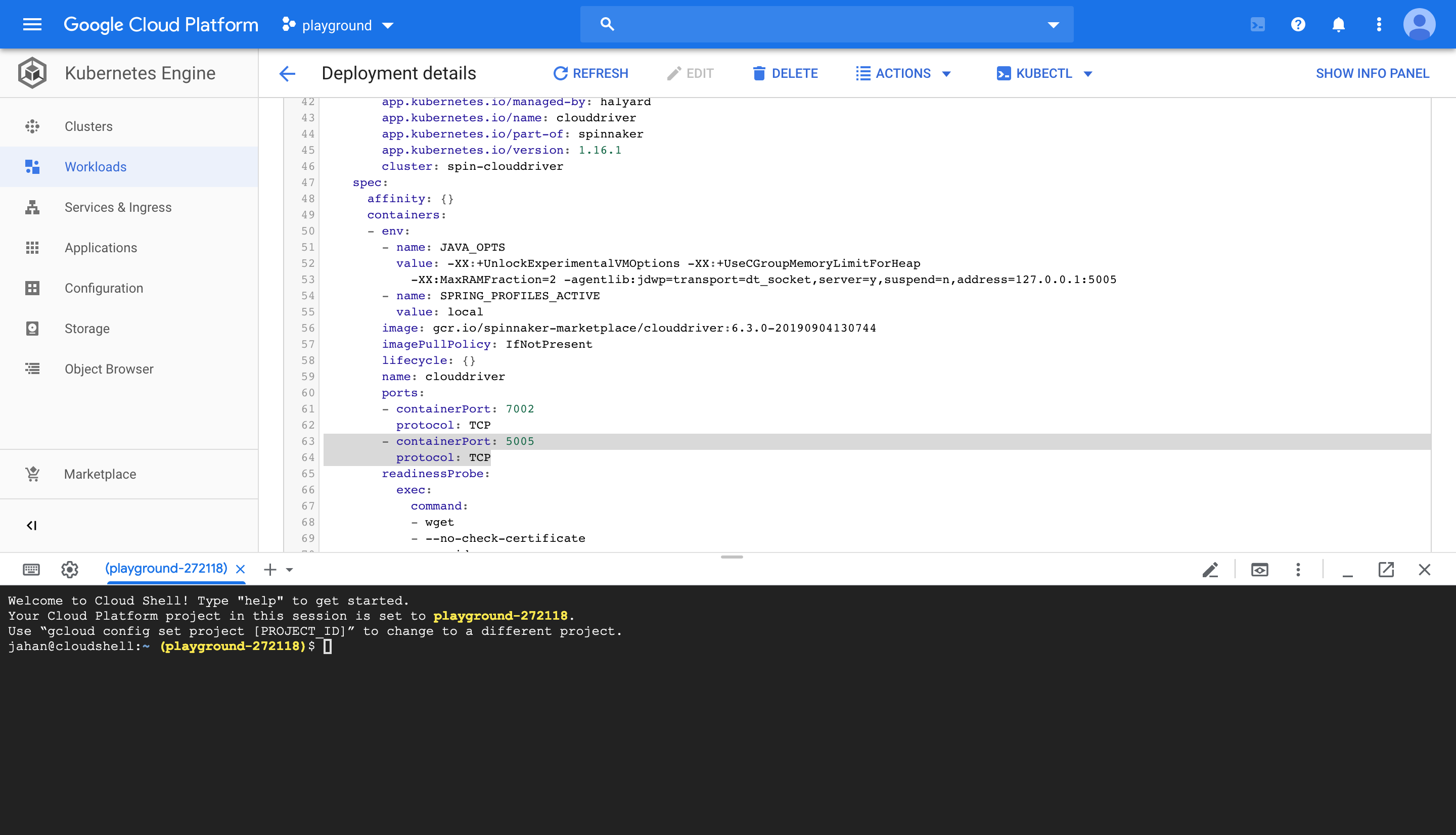Open the playground project selector
This screenshot has width=1456, height=835.
[x=337, y=25]
